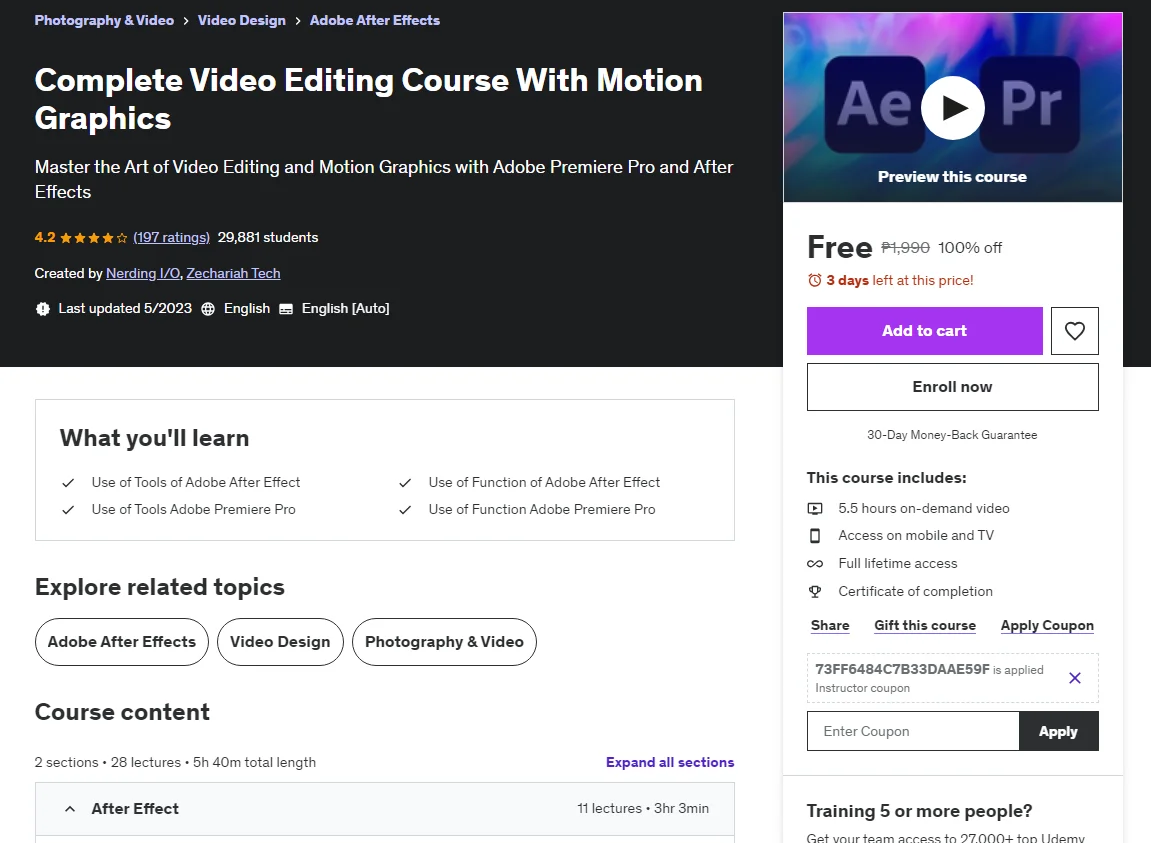Screen dimensions: 1151x843
Task: Select Adobe After Effects topic pill
Action: click(122, 642)
